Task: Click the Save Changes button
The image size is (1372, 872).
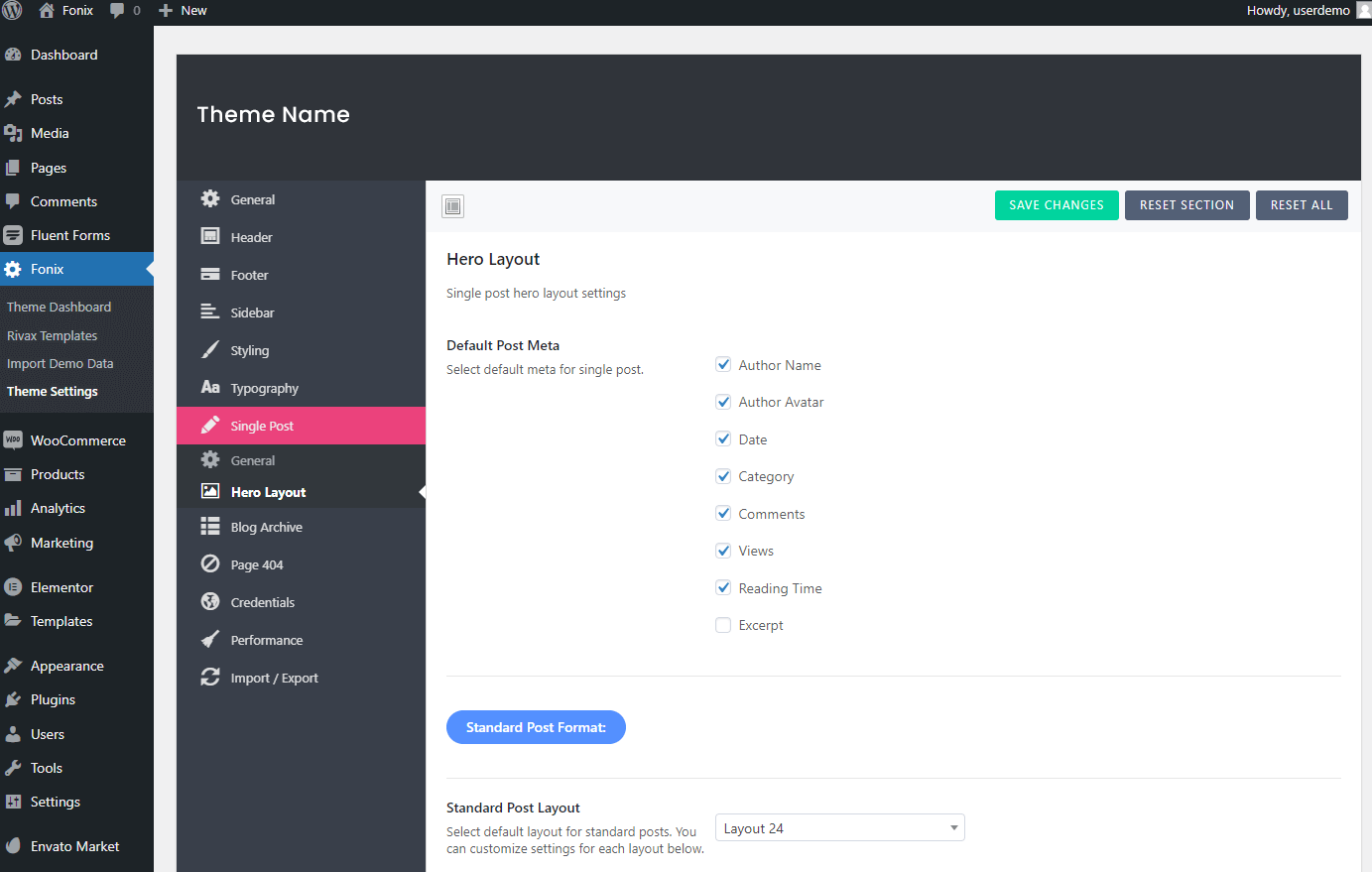Action: [x=1057, y=205]
